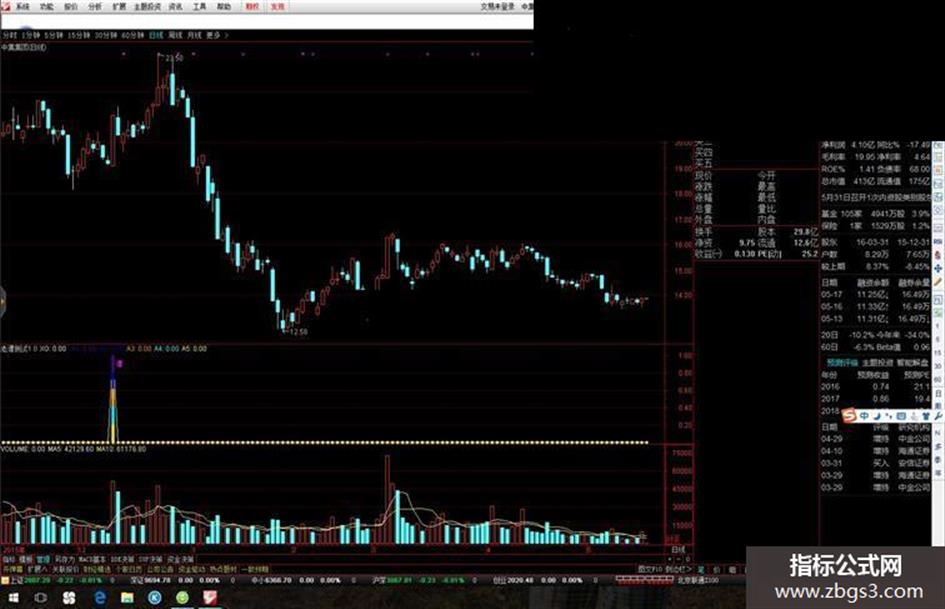Click the red 发现 button
Screen dimensions: 945x609
[x=277, y=7]
